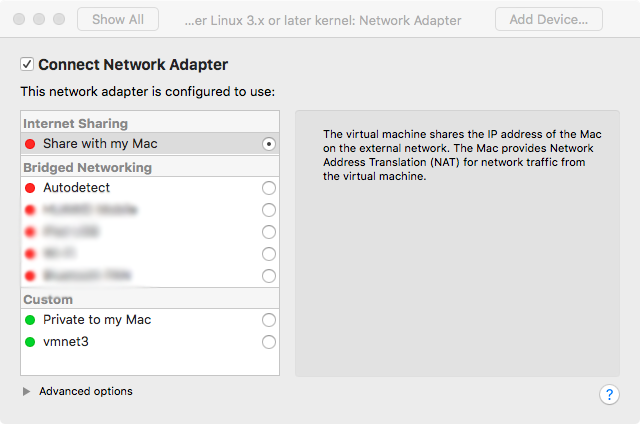Click the Custom section header

48,299
